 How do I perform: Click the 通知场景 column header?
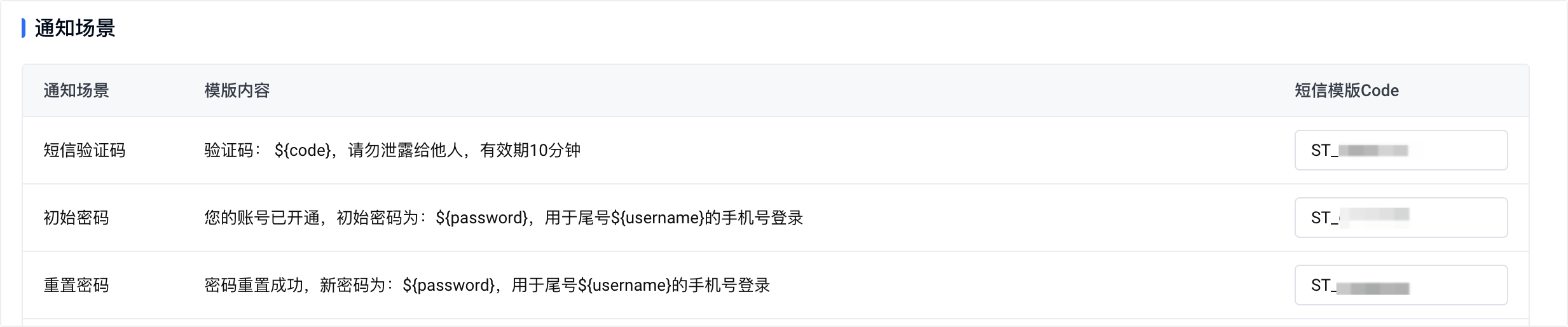click(x=76, y=90)
